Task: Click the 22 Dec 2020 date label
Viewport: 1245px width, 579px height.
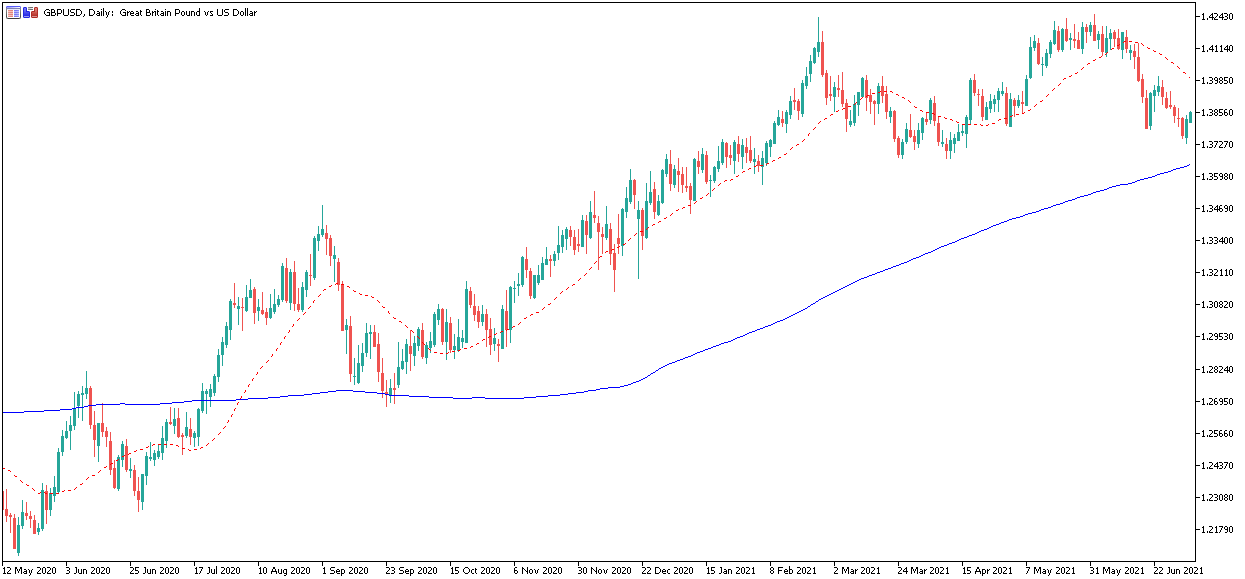Action: click(x=669, y=570)
